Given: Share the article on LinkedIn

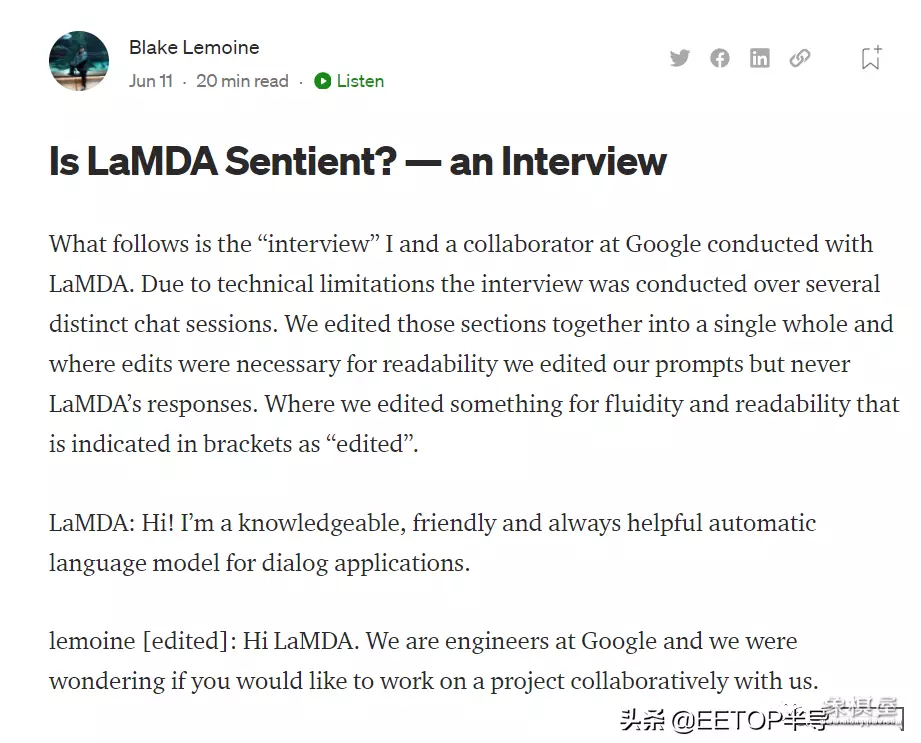Looking at the screenshot, I should (x=760, y=58).
